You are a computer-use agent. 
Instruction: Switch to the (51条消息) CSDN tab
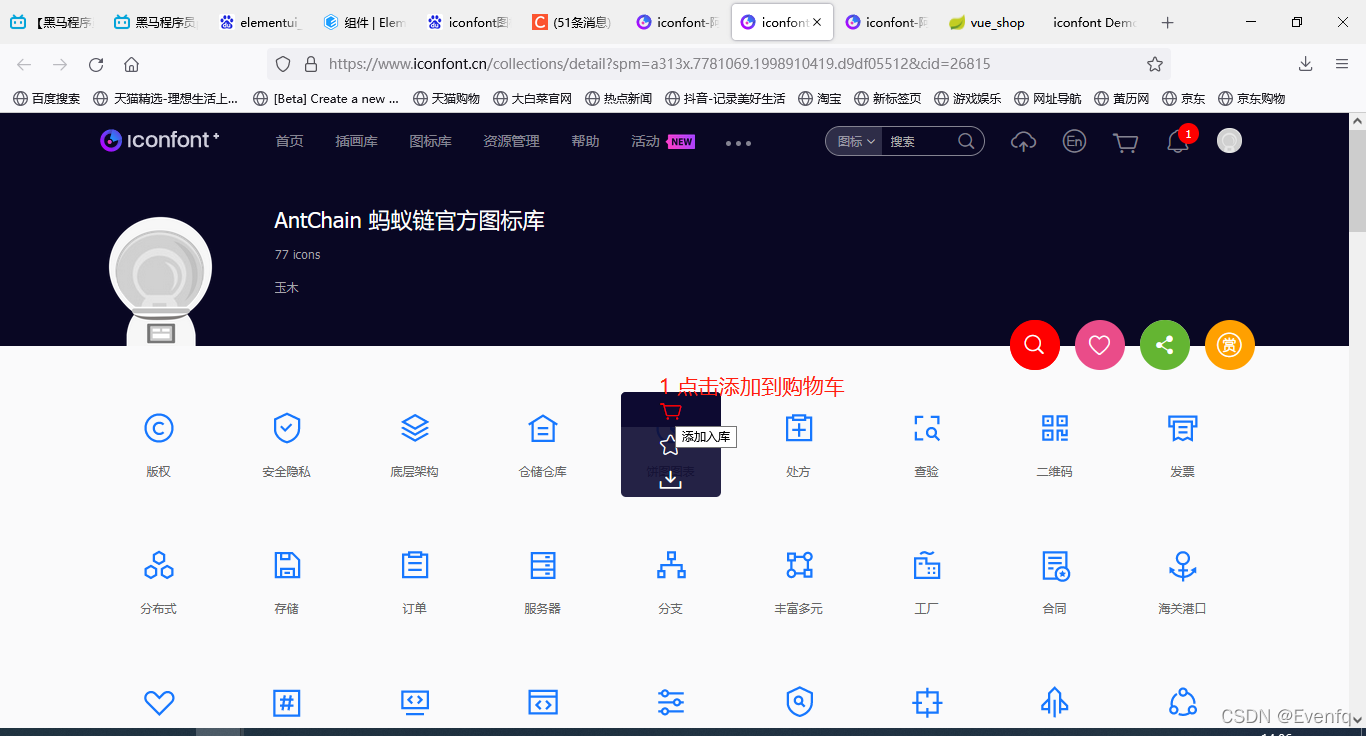[x=572, y=22]
